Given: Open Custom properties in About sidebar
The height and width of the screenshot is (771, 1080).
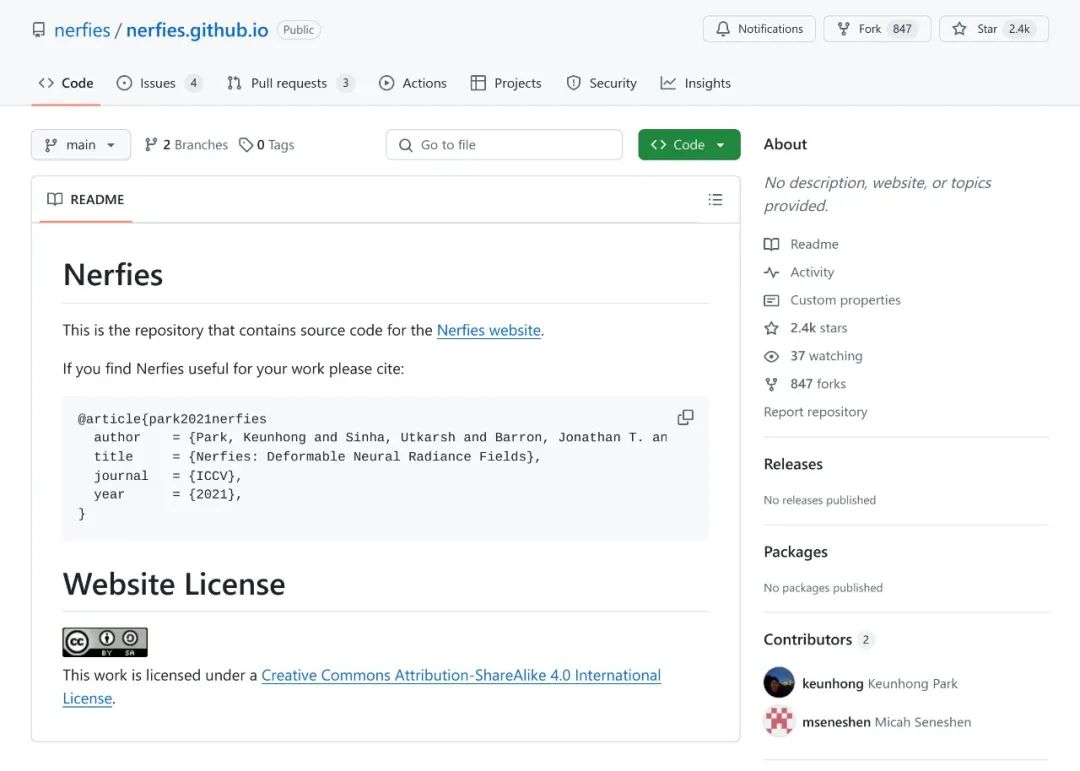Looking at the screenshot, I should pos(832,300).
